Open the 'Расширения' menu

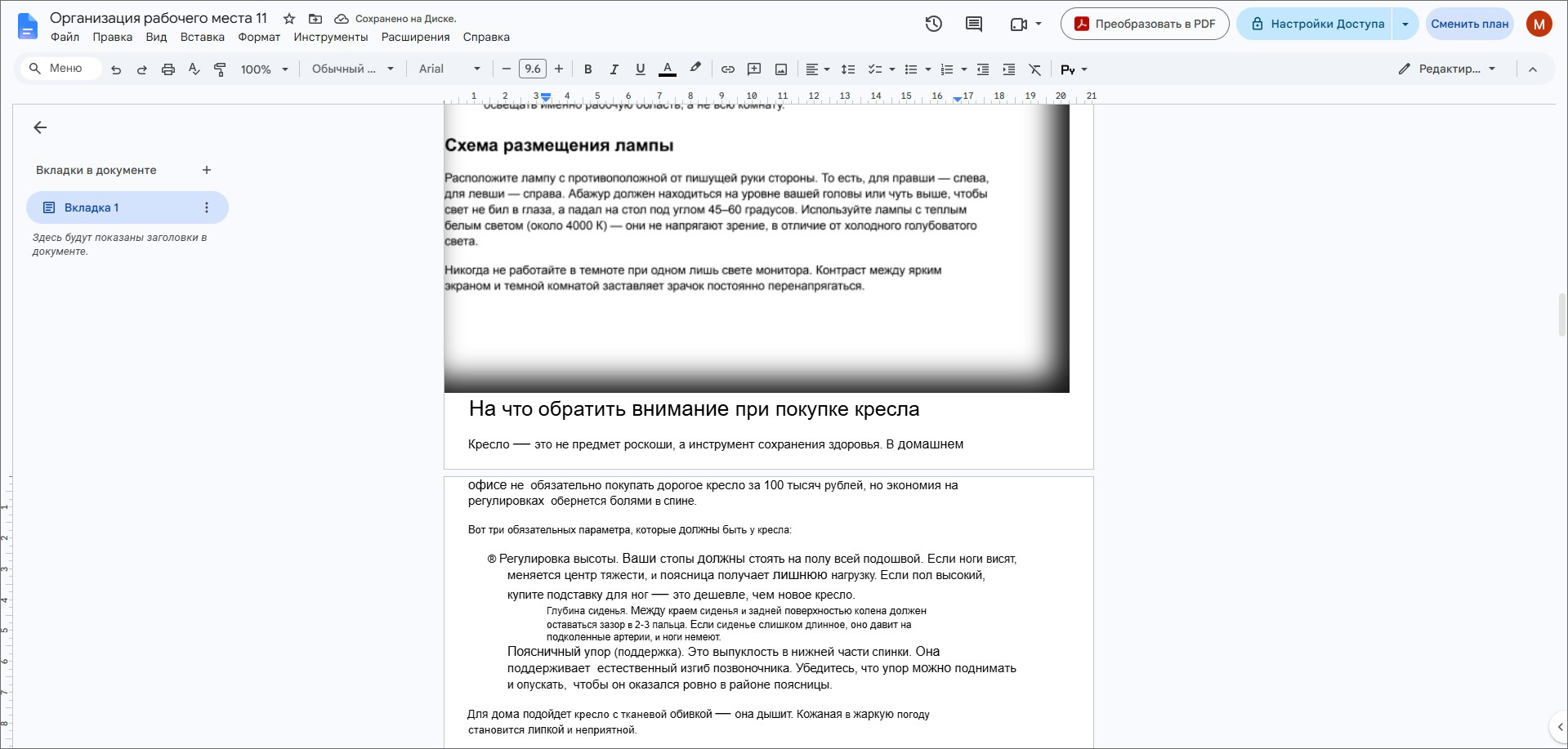click(x=416, y=37)
